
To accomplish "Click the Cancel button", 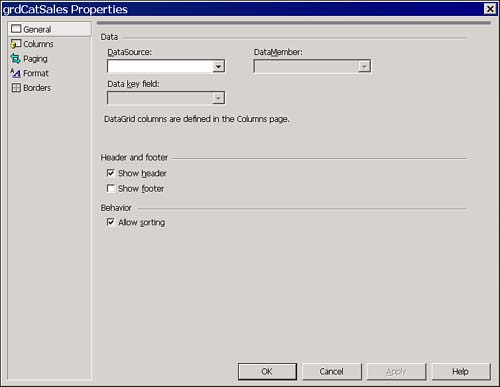I will point(332,371).
